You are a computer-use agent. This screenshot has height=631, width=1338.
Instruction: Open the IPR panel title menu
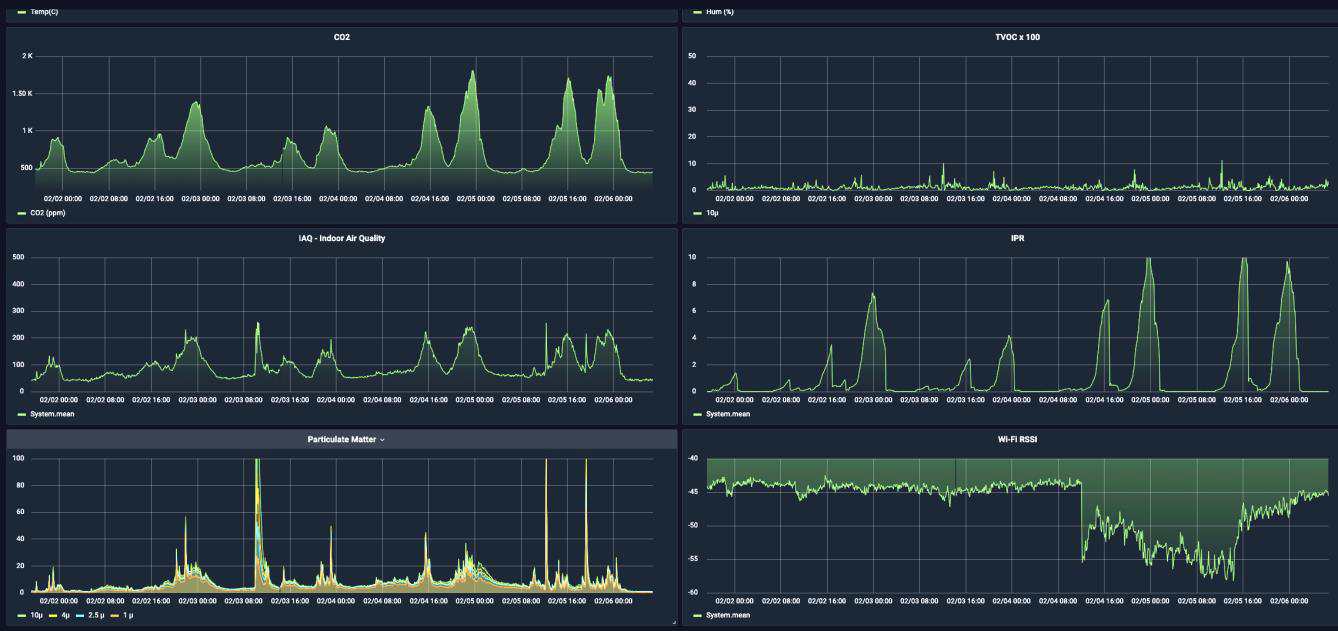click(1009, 238)
